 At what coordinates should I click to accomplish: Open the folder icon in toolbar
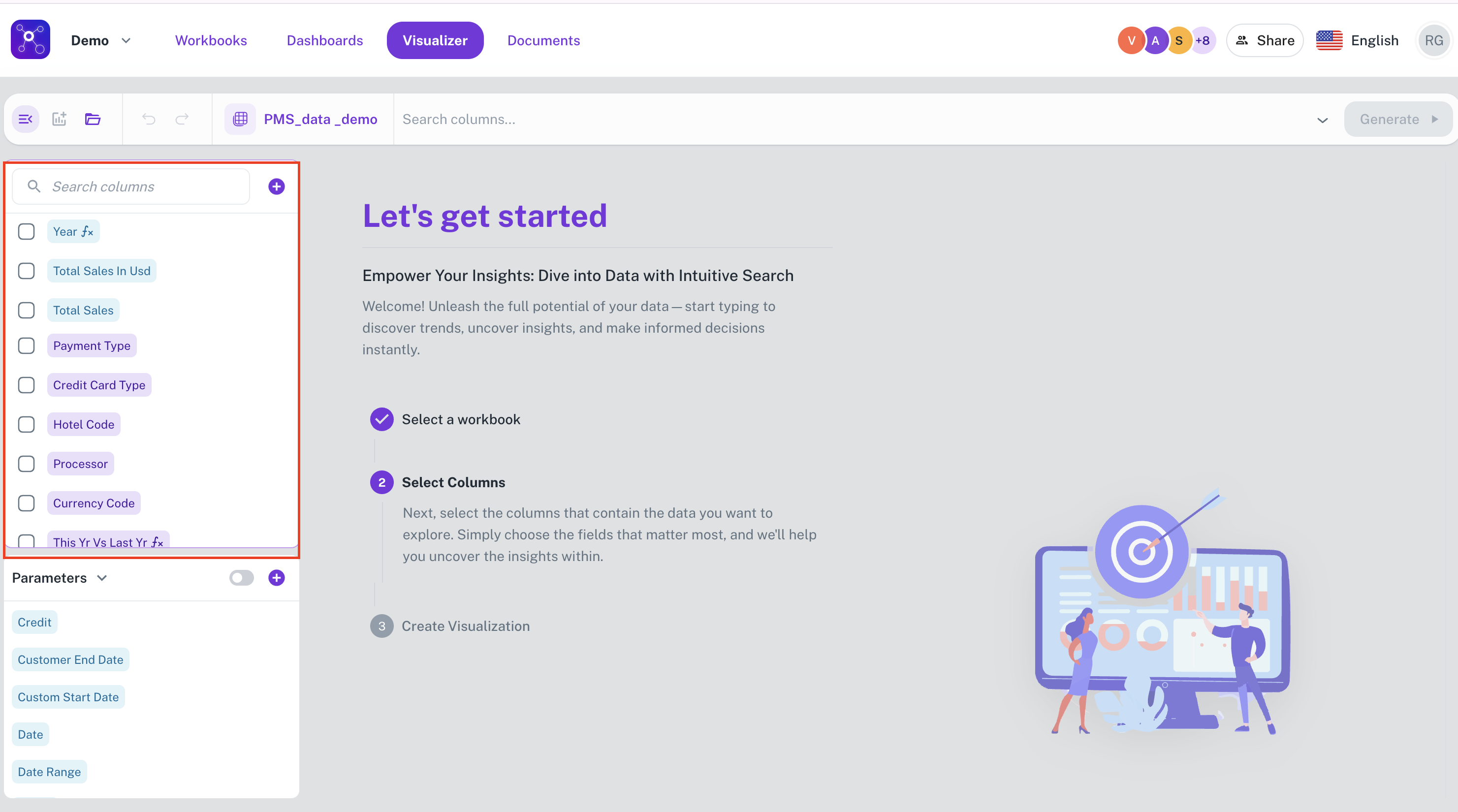click(x=93, y=120)
